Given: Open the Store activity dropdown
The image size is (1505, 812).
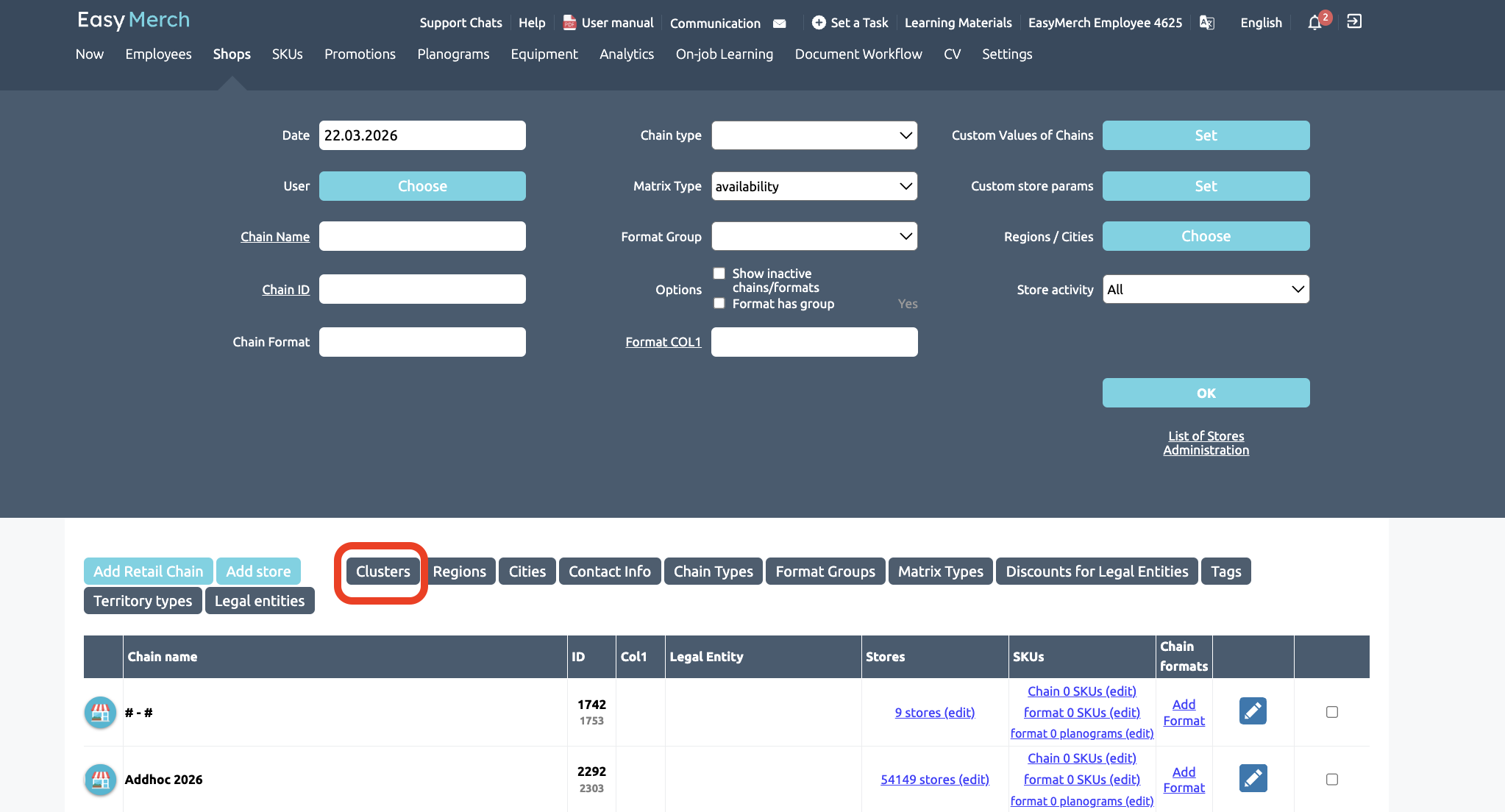Looking at the screenshot, I should point(1206,289).
